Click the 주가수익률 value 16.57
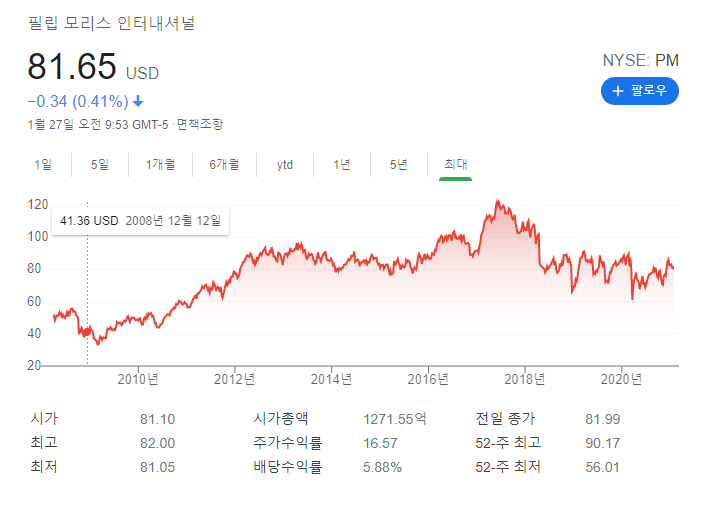The width and height of the screenshot is (720, 515). point(380,443)
